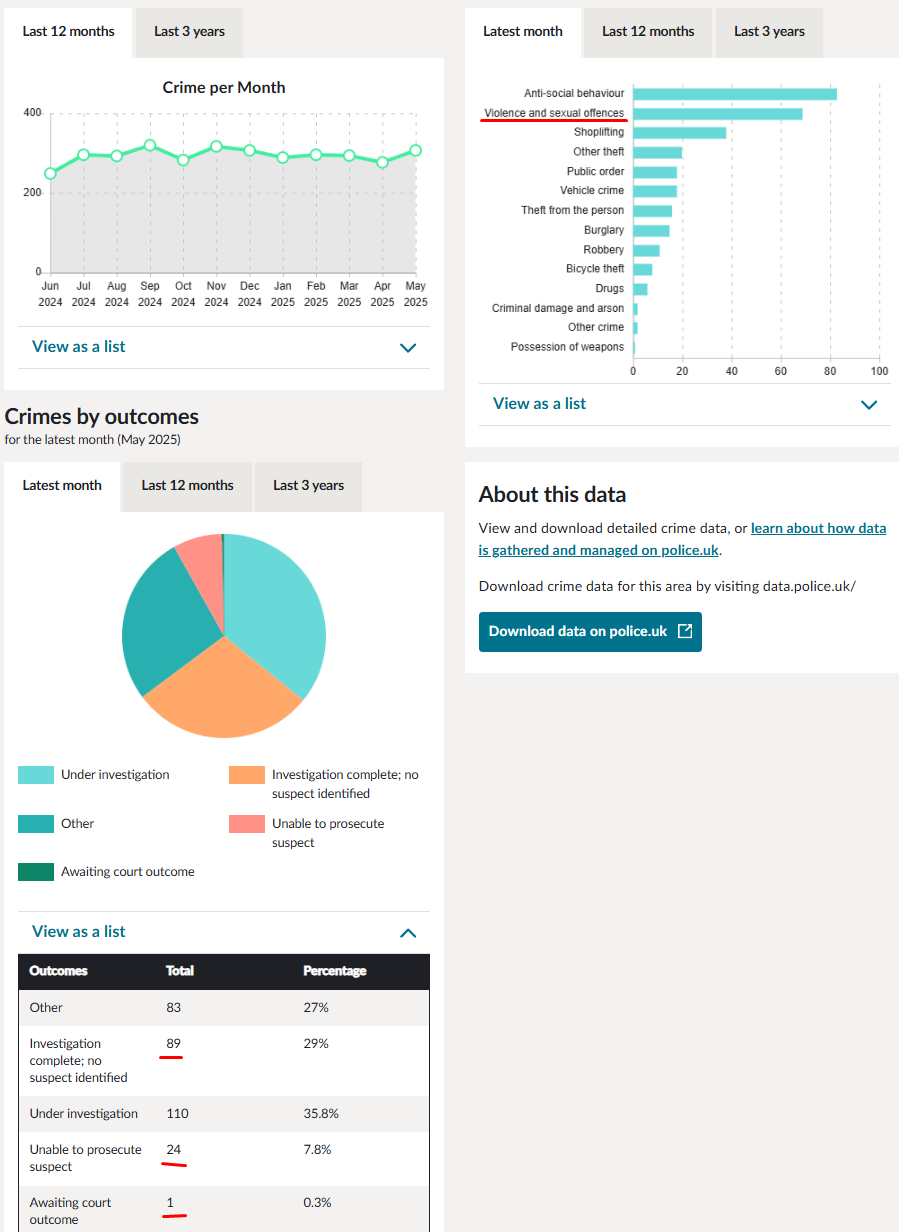Expand the crime types chart 'View as a list' chevron
The width and height of the screenshot is (899, 1232).
(869, 405)
